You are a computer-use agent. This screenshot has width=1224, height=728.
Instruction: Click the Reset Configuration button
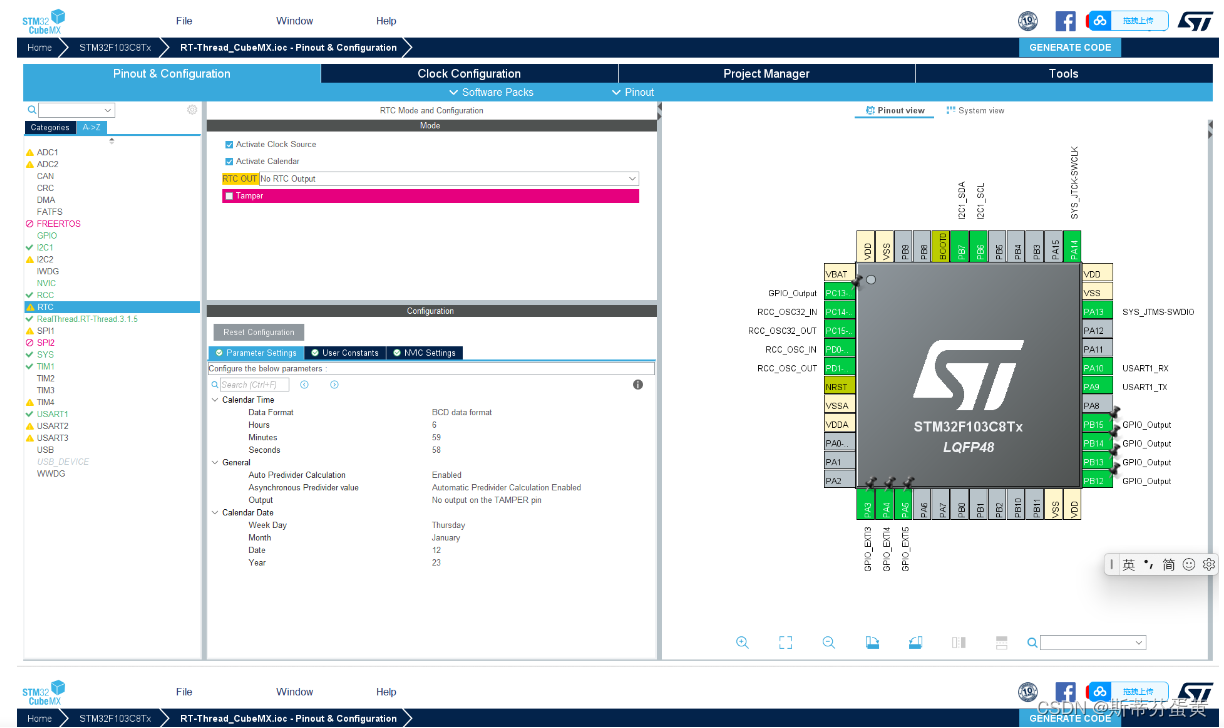259,332
